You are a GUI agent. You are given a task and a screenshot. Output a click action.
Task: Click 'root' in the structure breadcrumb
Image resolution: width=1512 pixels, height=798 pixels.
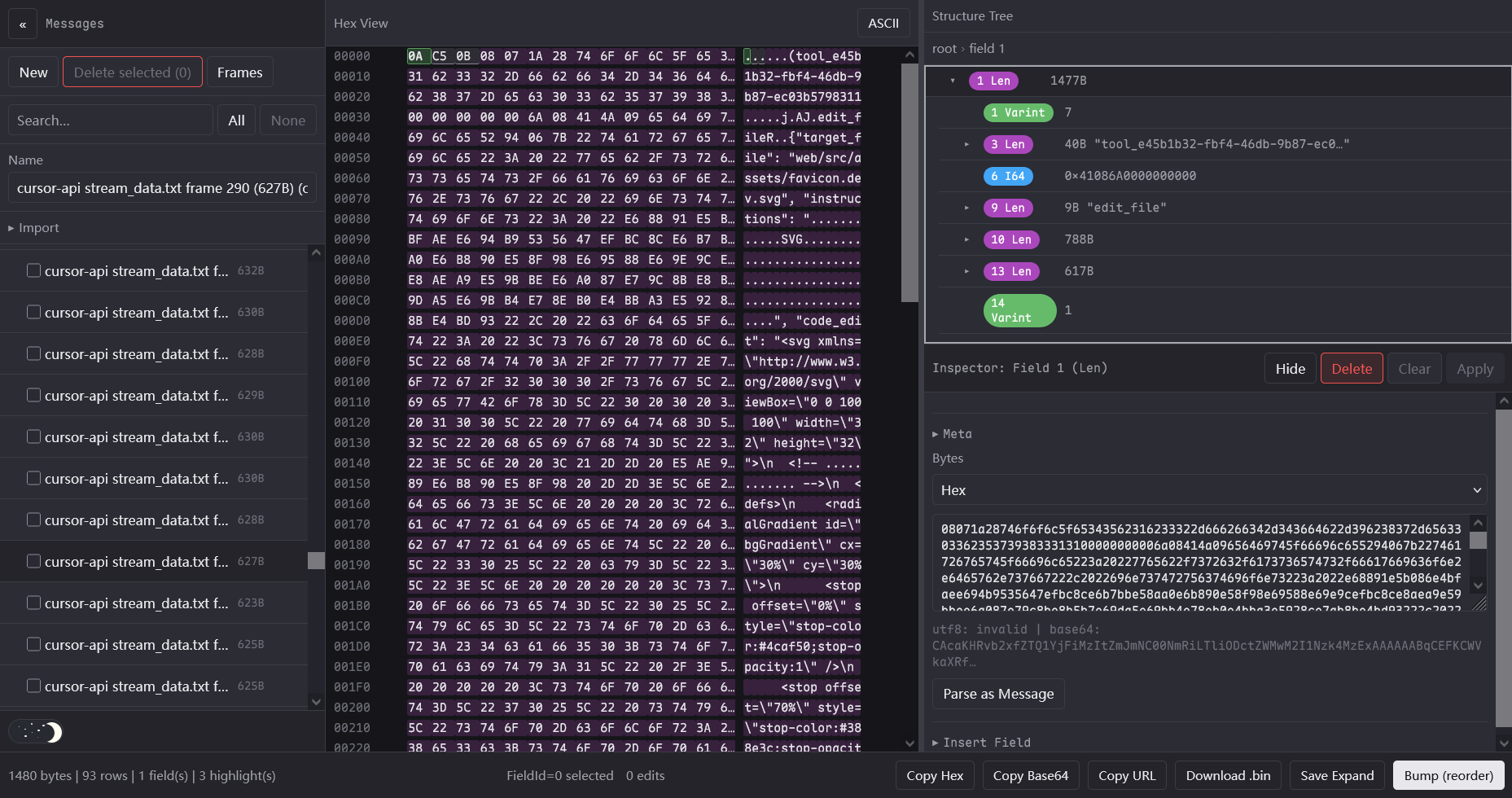tap(944, 49)
